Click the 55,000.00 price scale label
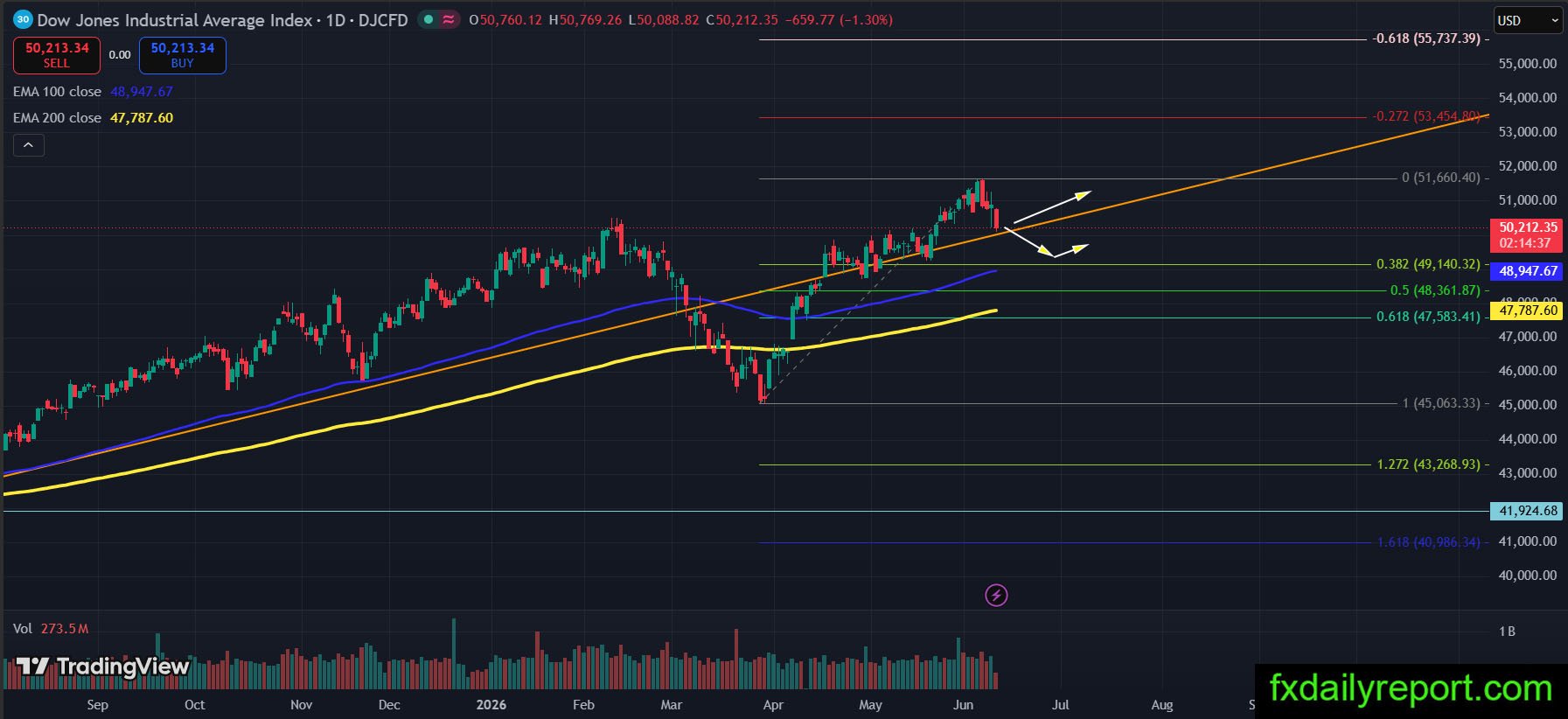This screenshot has height=719, width=1568. [x=1528, y=64]
